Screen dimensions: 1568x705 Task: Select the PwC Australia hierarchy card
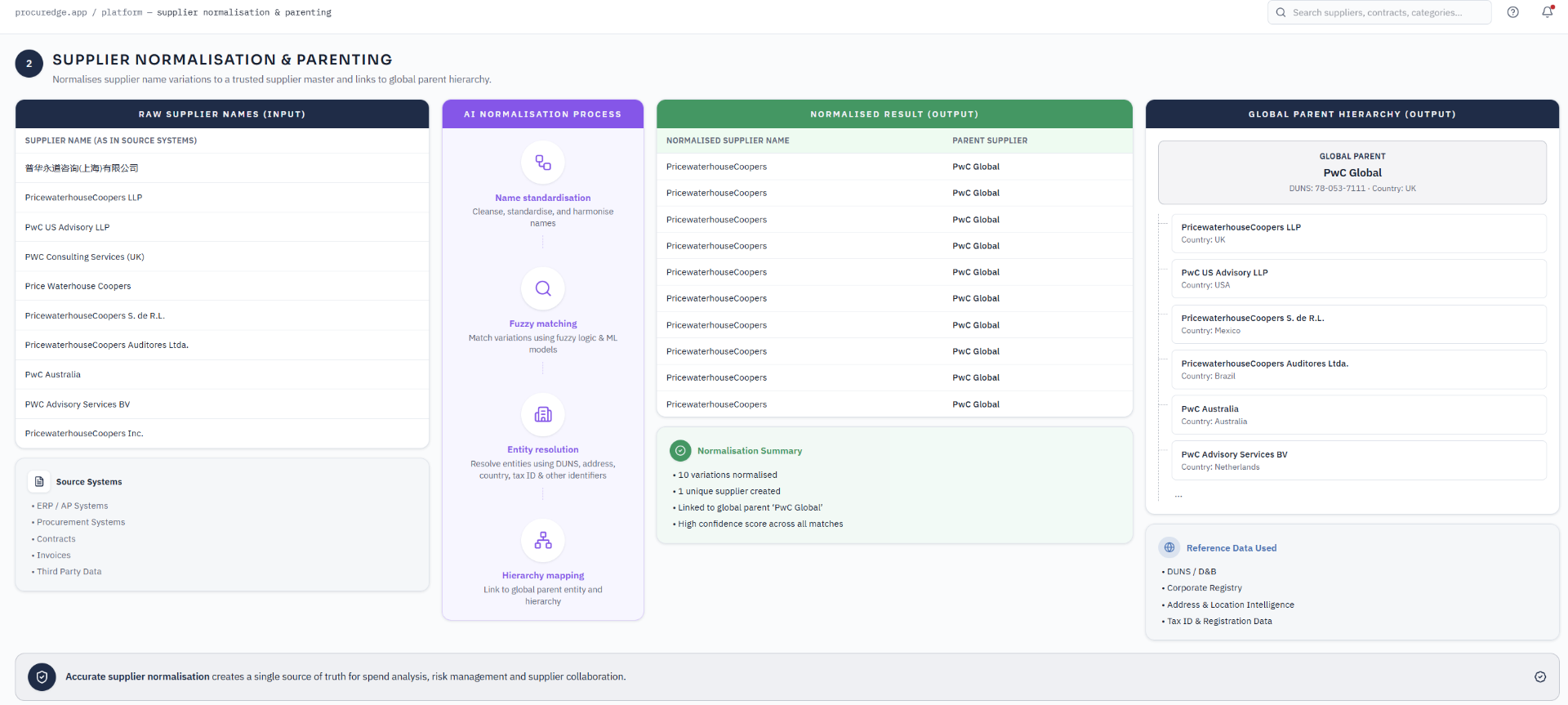point(1358,415)
